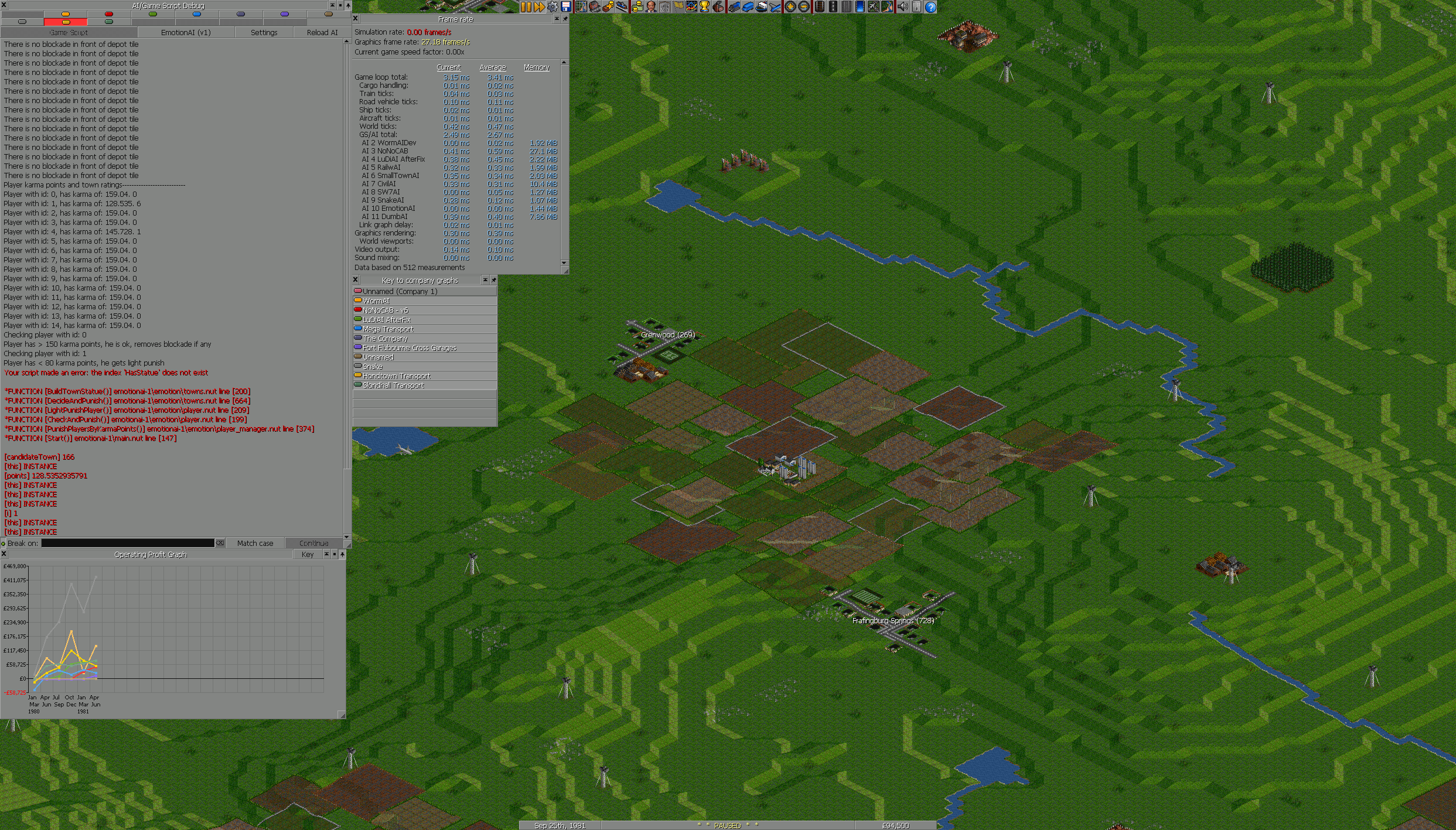Select the green company debug button
This screenshot has width=1456, height=830.
[153, 14]
